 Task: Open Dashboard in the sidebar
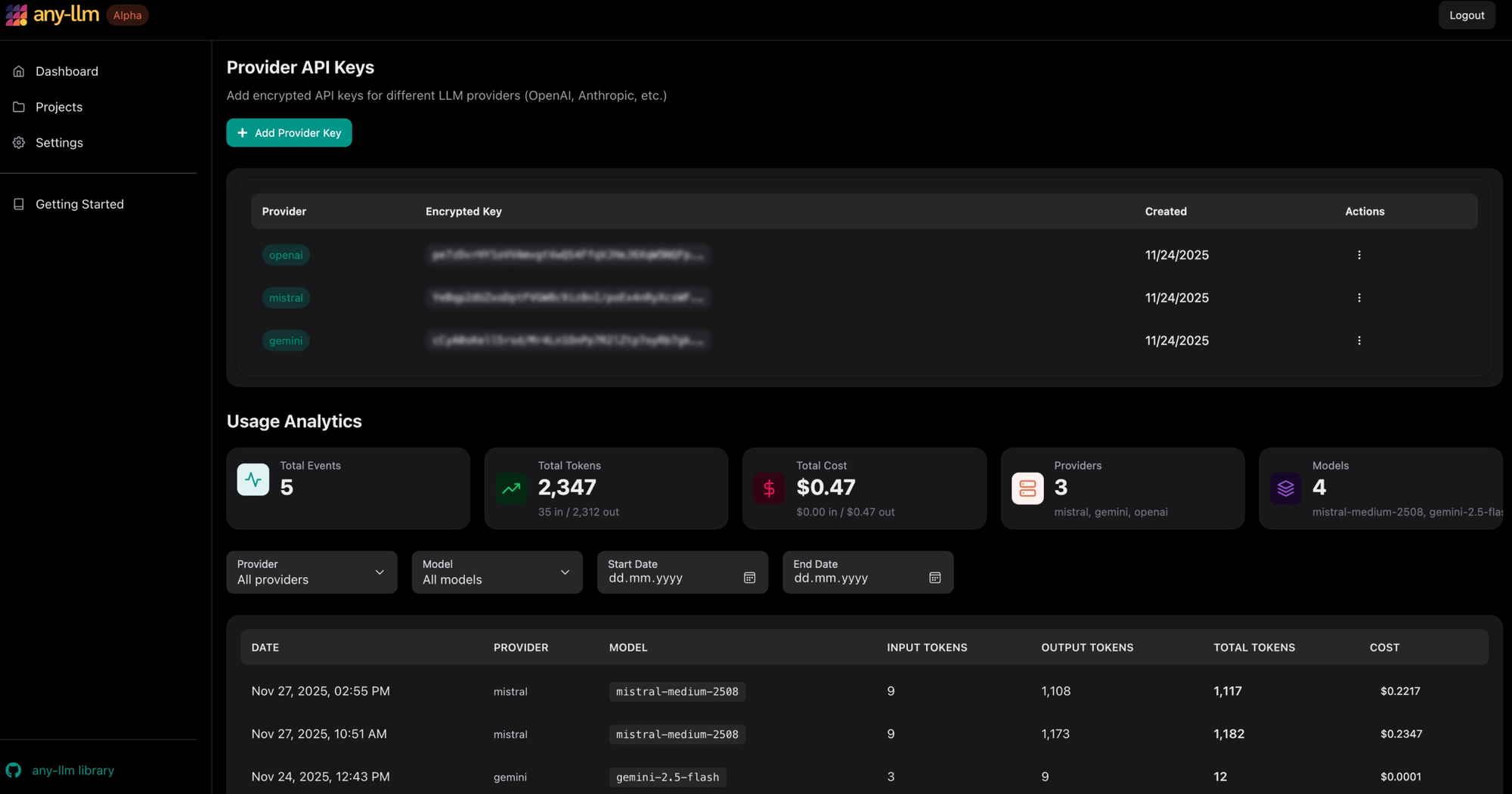[67, 71]
